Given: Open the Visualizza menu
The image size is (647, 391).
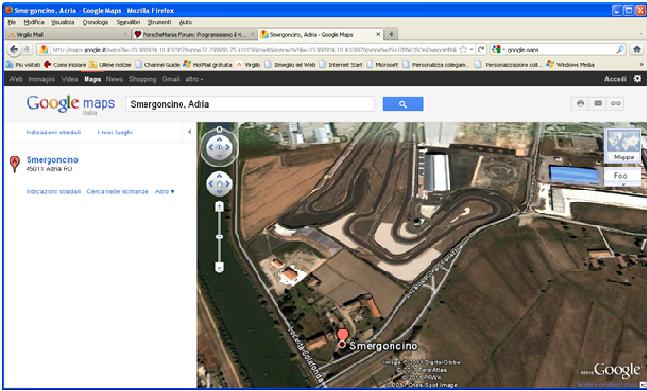Looking at the screenshot, I should [63, 22].
